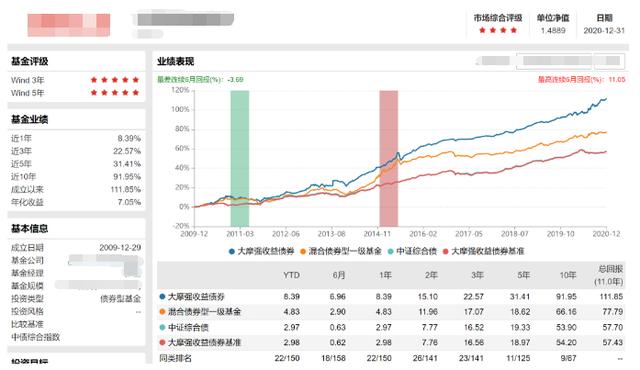
Task: Click the red dot in 大摩强收益债券基准 row
Action: pyautogui.click(x=162, y=343)
